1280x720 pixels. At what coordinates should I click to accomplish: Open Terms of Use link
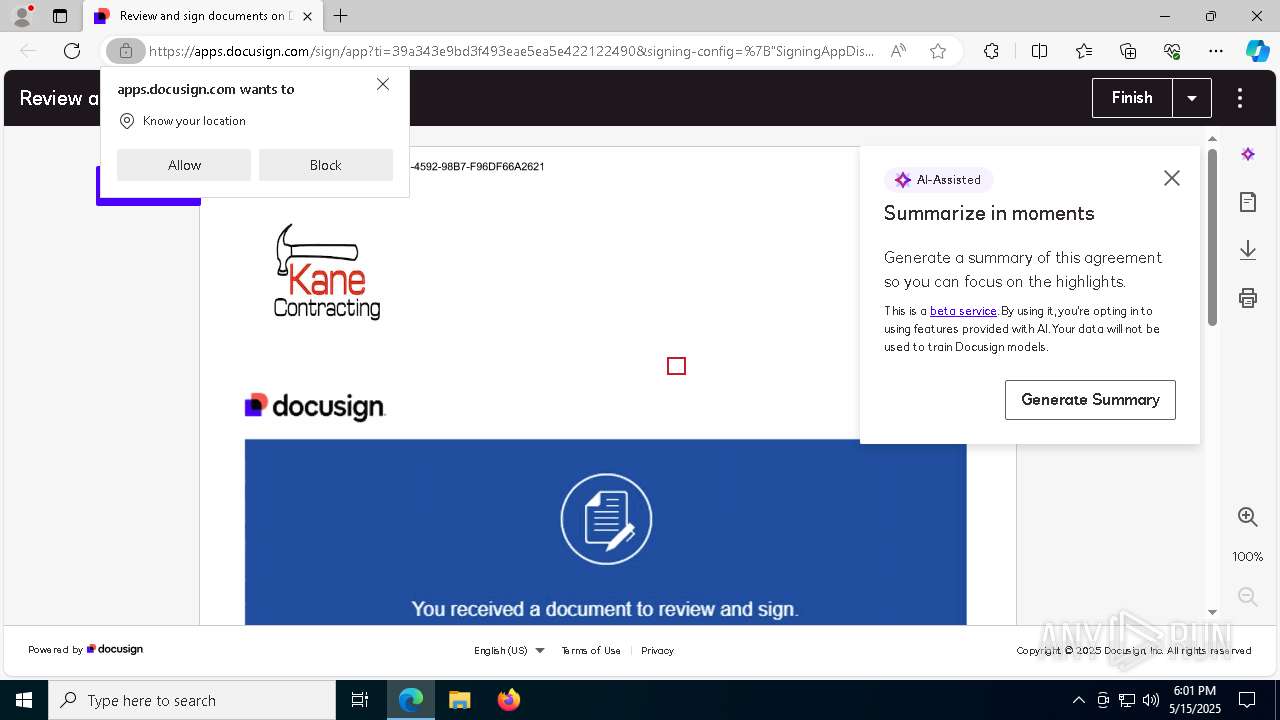(591, 650)
